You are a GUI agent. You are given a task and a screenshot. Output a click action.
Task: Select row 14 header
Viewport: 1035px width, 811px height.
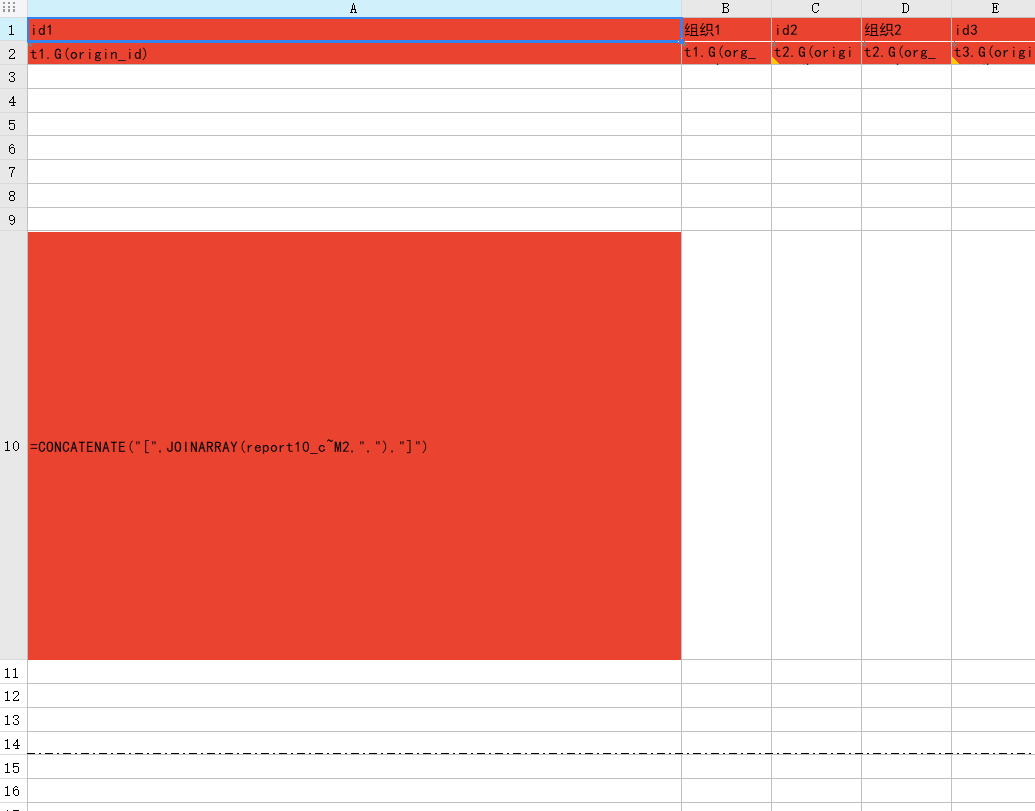click(13, 744)
